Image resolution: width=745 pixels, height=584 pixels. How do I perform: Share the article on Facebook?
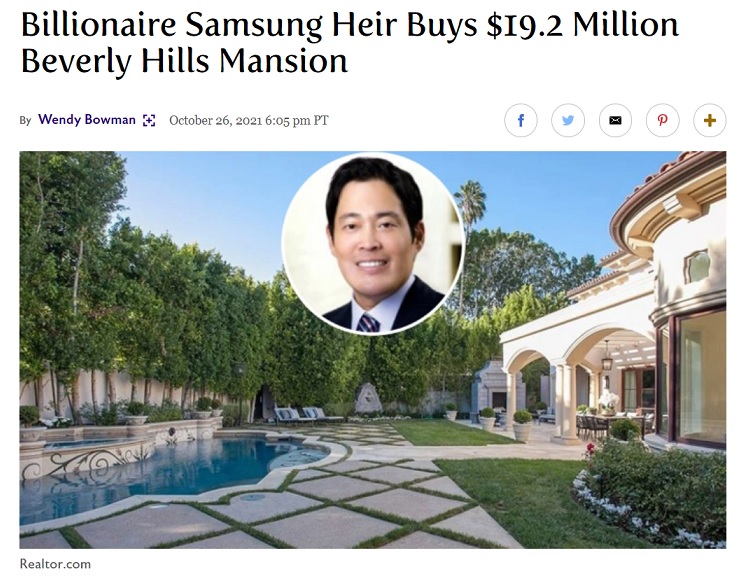[x=520, y=120]
